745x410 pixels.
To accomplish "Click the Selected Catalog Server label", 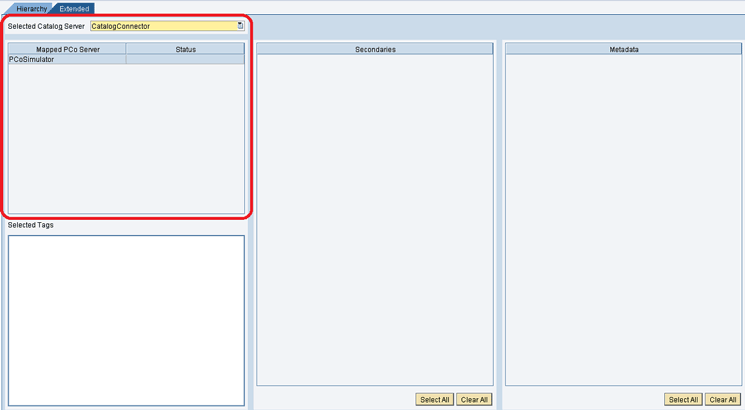I will [46, 26].
